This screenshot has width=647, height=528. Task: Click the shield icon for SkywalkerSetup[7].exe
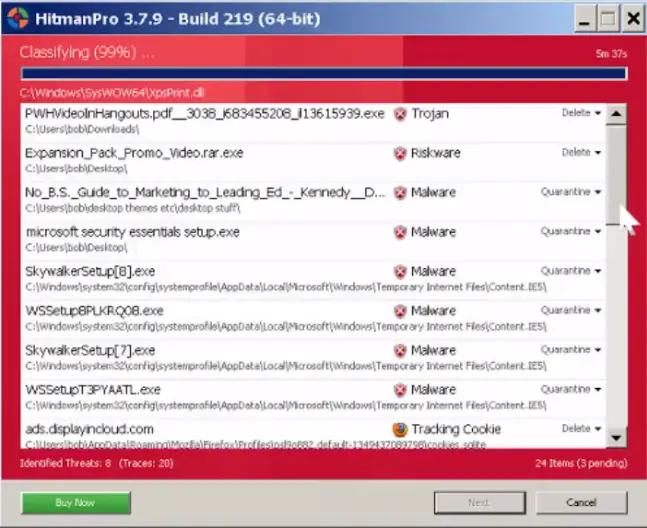pos(400,351)
